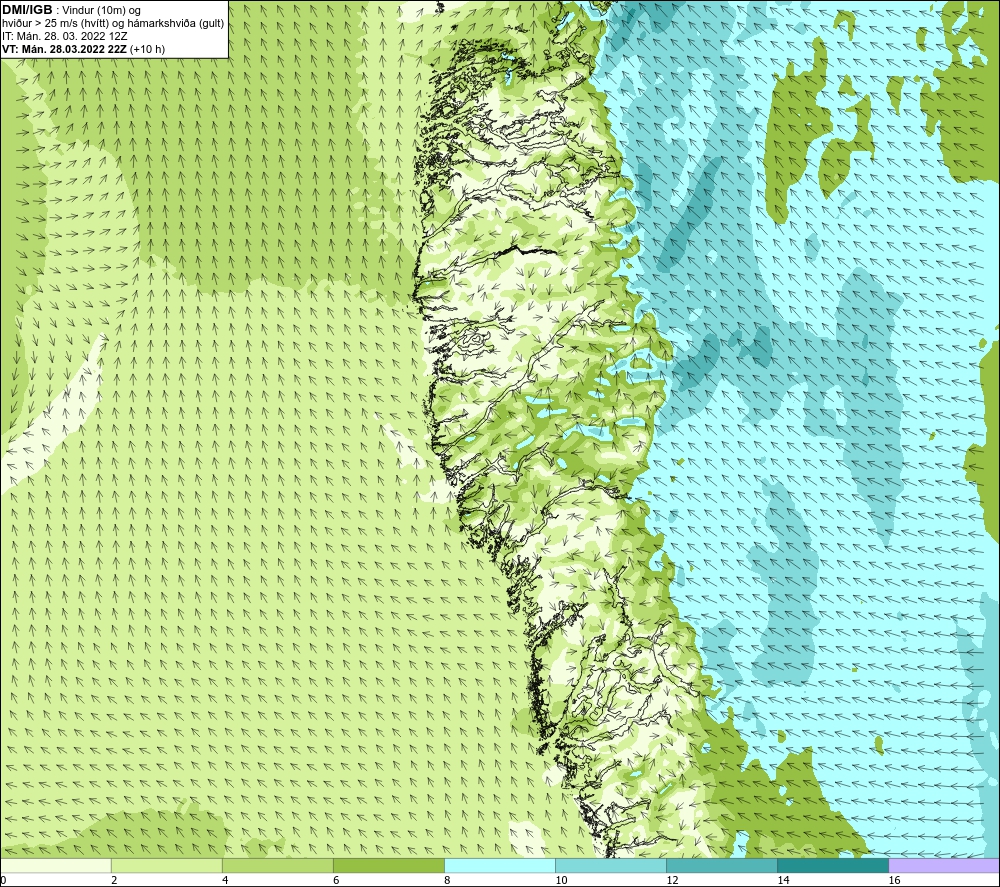This screenshot has width=1000, height=887.
Task: Click the "VT: Mán. 28.03.2022 22Z" line
Action: [64, 49]
